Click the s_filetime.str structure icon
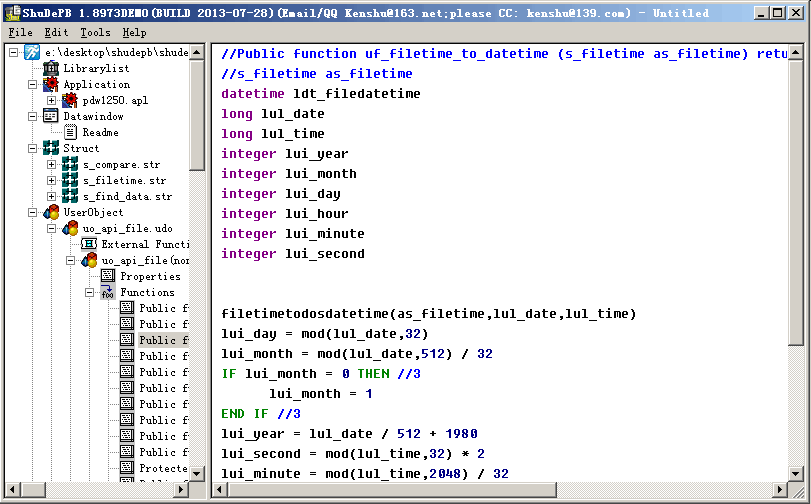 [x=70, y=181]
